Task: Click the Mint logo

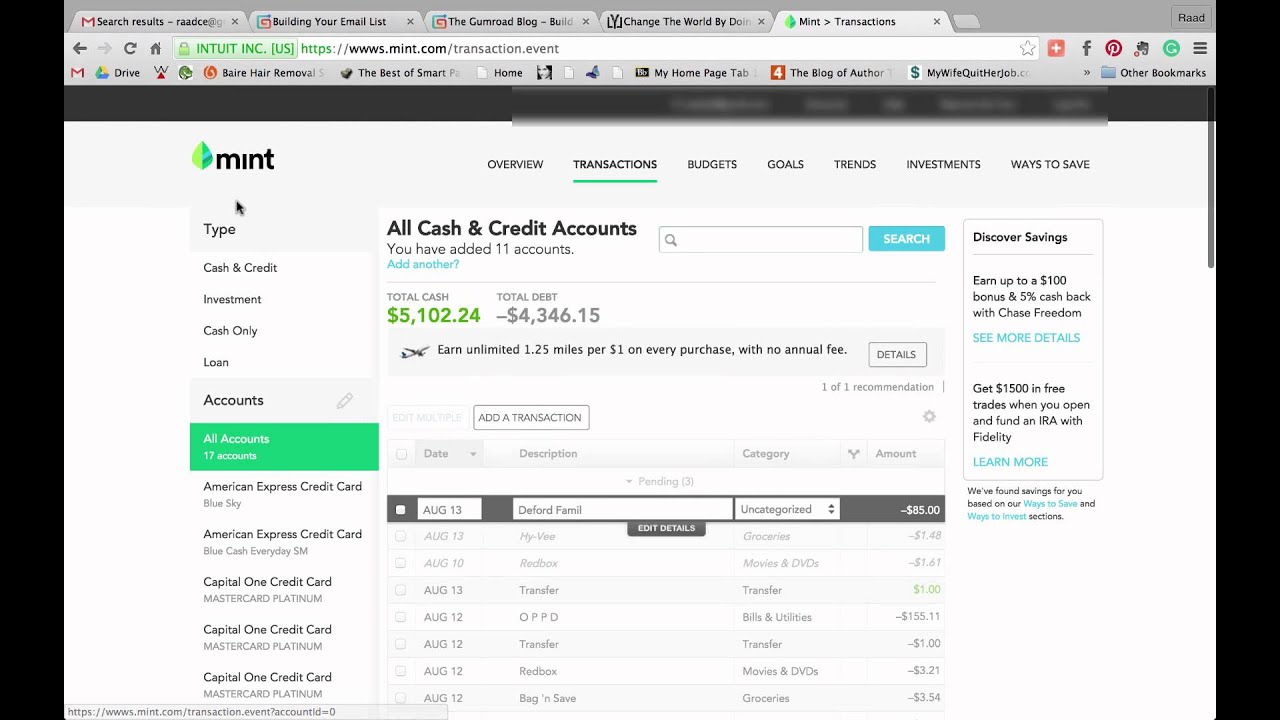Action: click(x=233, y=157)
